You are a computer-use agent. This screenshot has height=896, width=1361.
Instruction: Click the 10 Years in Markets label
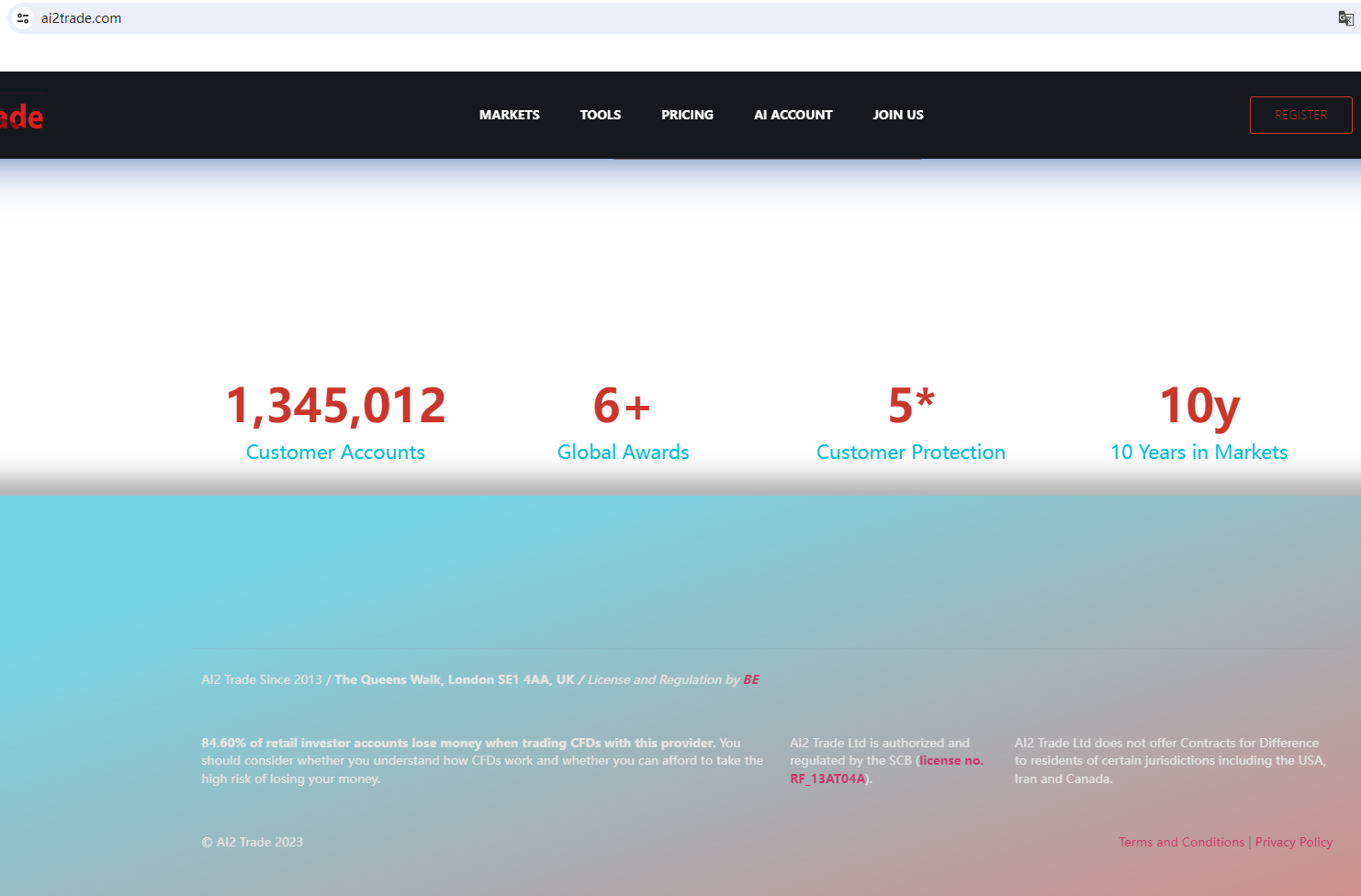pyautogui.click(x=1199, y=452)
